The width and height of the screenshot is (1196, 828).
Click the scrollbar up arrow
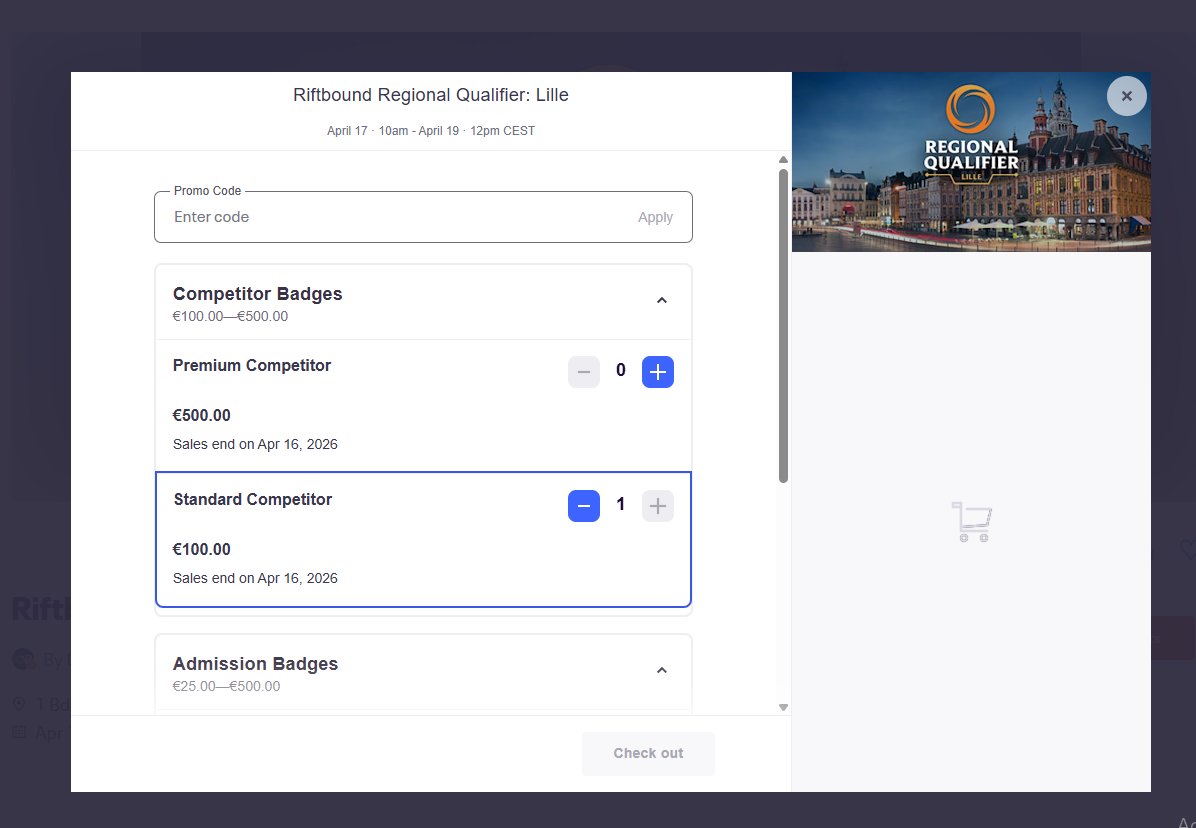point(783,159)
